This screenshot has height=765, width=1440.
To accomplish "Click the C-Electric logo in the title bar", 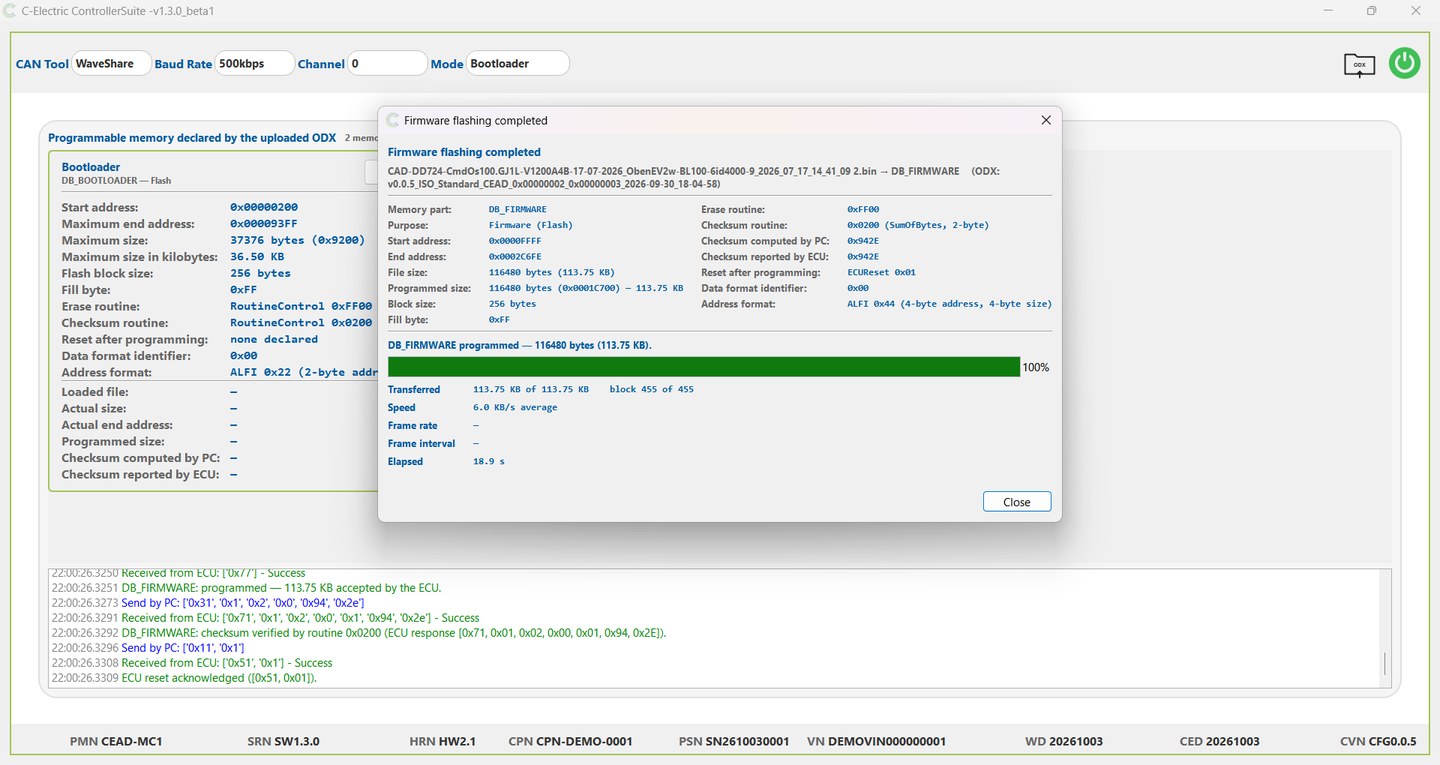I will click(x=10, y=10).
